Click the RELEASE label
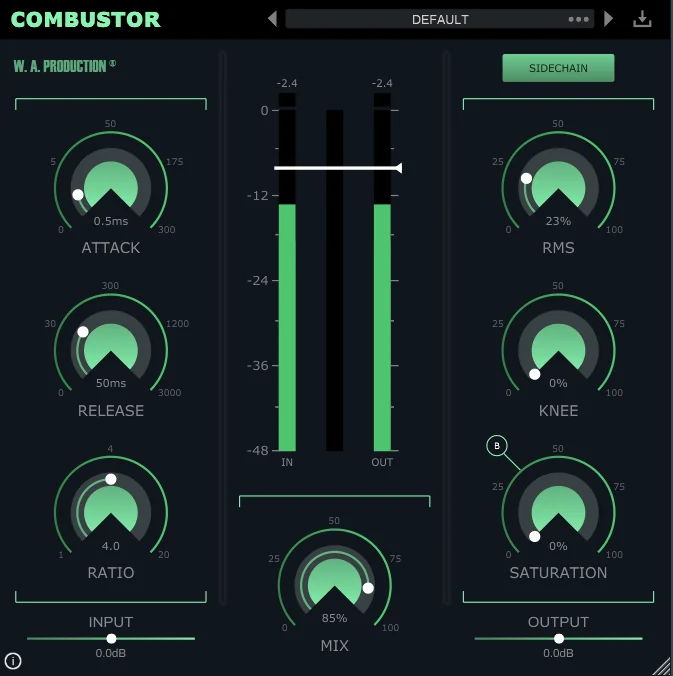 (x=111, y=411)
